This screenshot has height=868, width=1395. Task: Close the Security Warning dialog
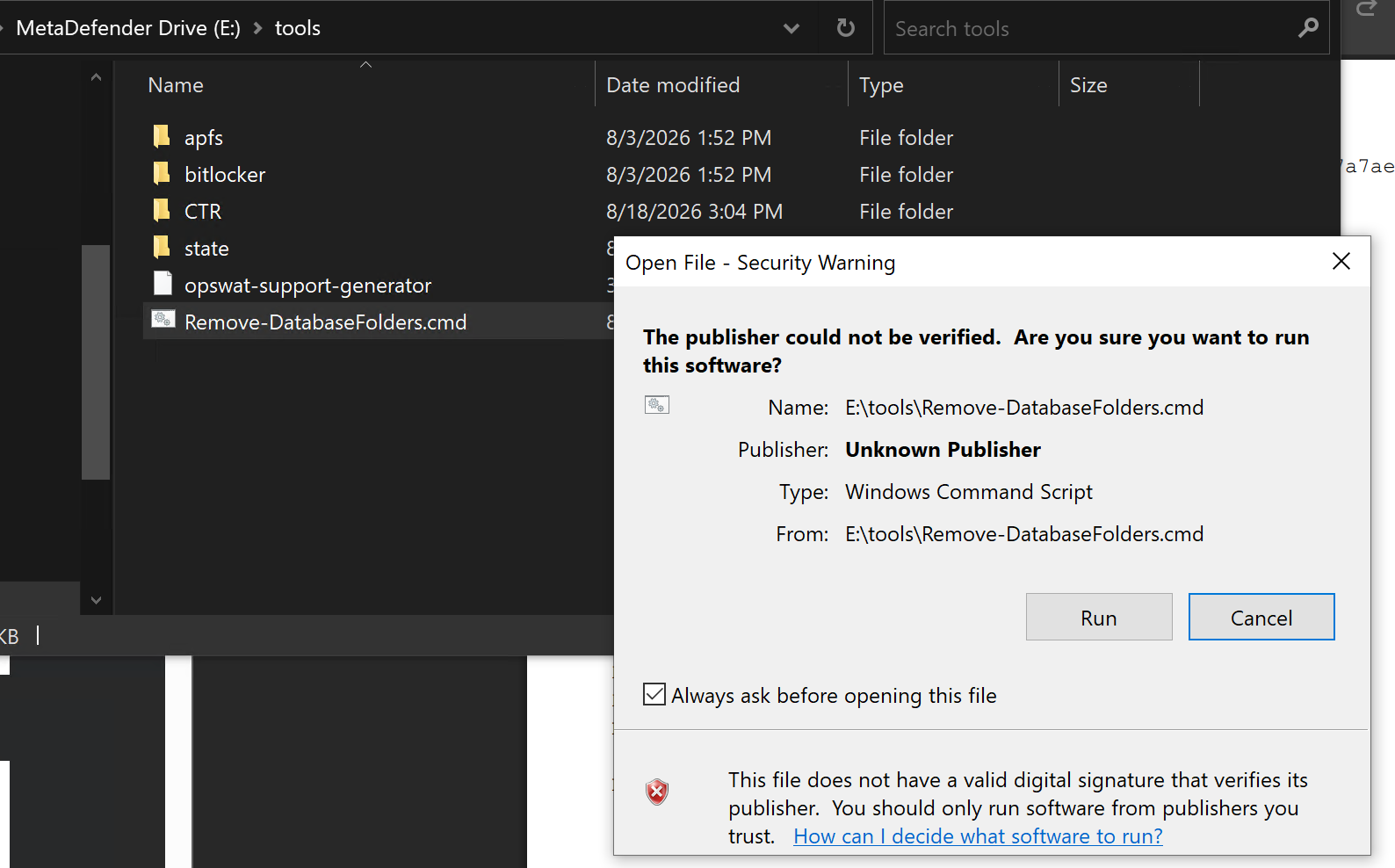[x=1341, y=261]
